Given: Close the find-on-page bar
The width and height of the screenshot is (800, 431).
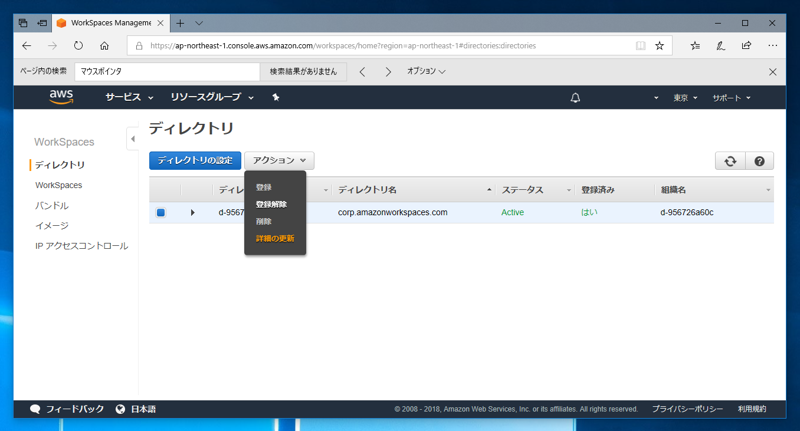Looking at the screenshot, I should coord(772,72).
